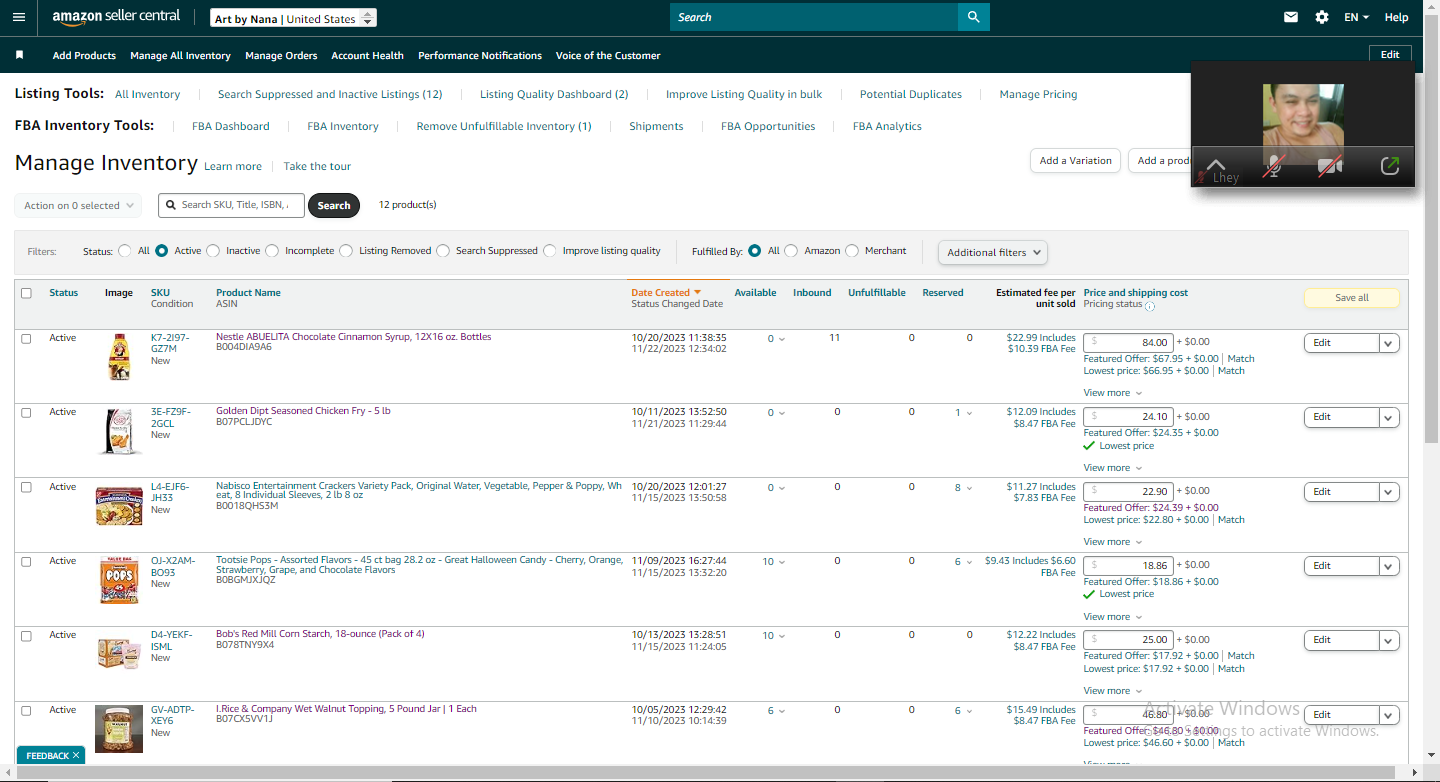Check the box for Nabisco Crackers row
The width and height of the screenshot is (1440, 782).
[x=26, y=487]
